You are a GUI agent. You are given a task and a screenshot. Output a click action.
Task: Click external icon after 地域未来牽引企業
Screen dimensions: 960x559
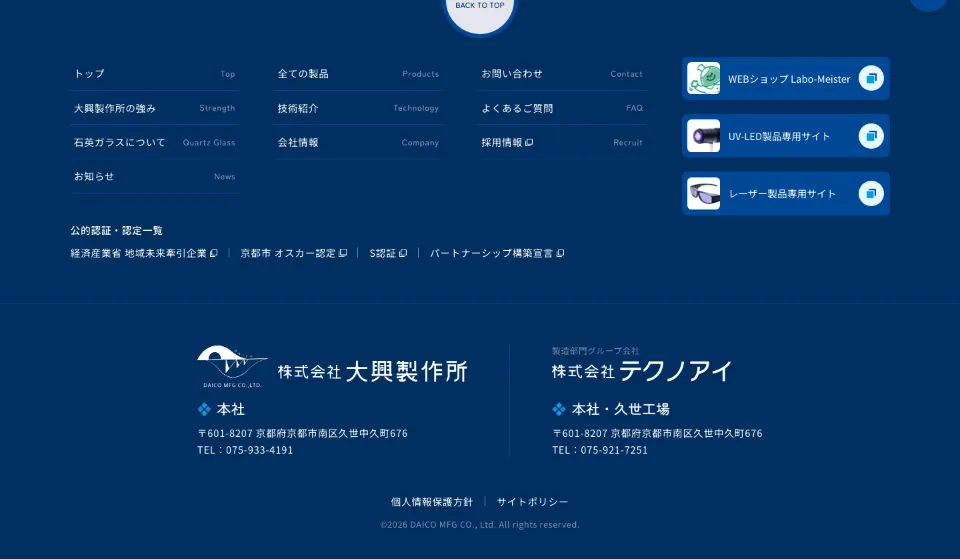[x=214, y=253]
